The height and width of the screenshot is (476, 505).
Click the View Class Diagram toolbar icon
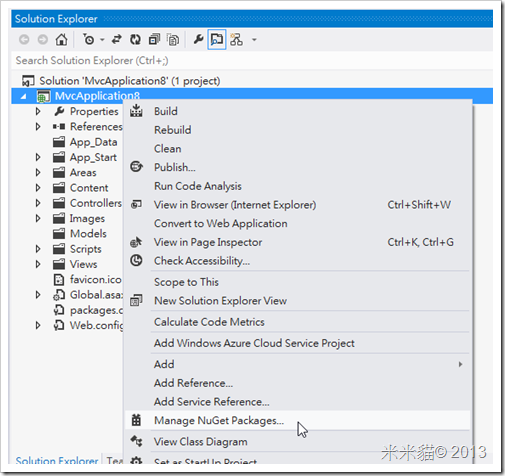[236, 40]
